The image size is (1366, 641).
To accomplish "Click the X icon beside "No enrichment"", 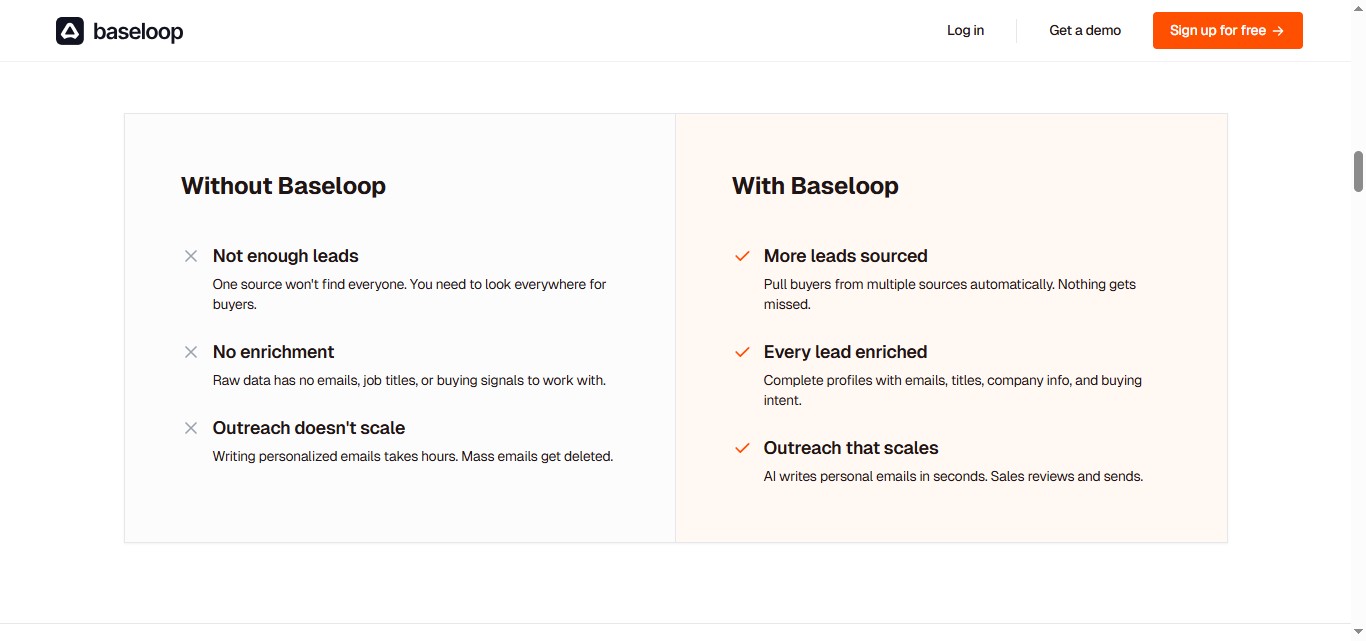I will 191,352.
